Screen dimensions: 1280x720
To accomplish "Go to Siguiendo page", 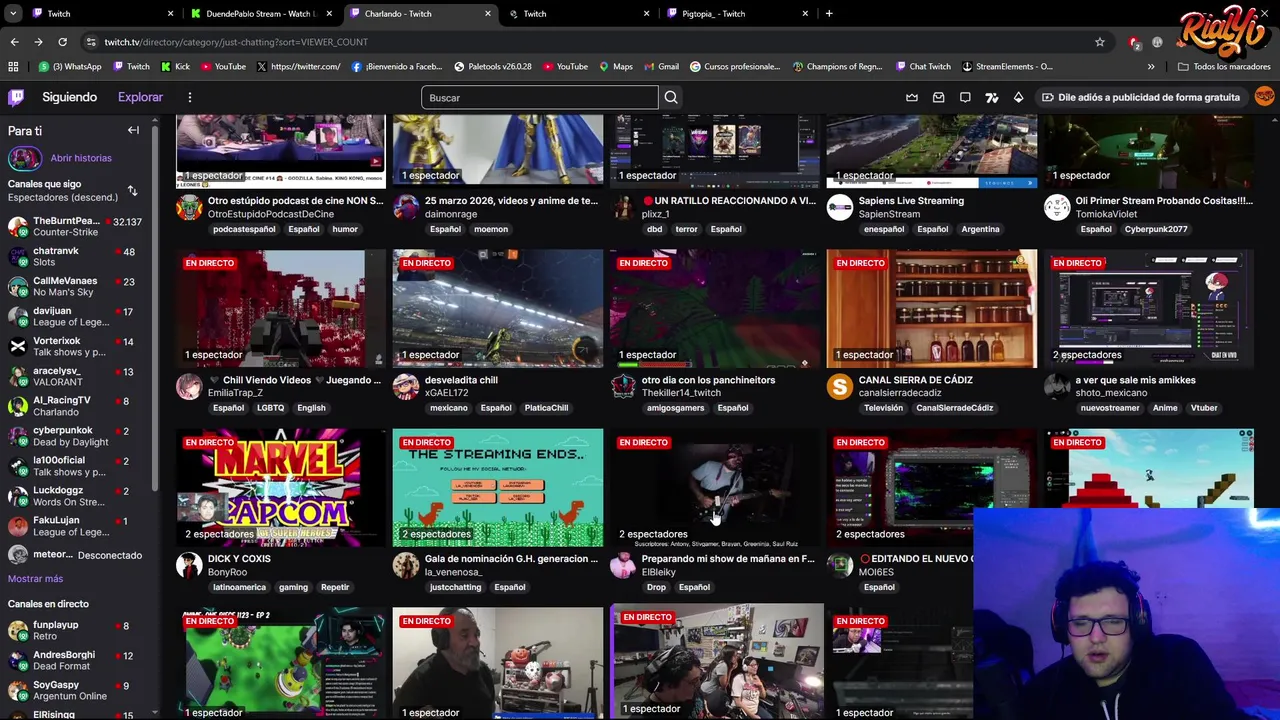I will 69,97.
